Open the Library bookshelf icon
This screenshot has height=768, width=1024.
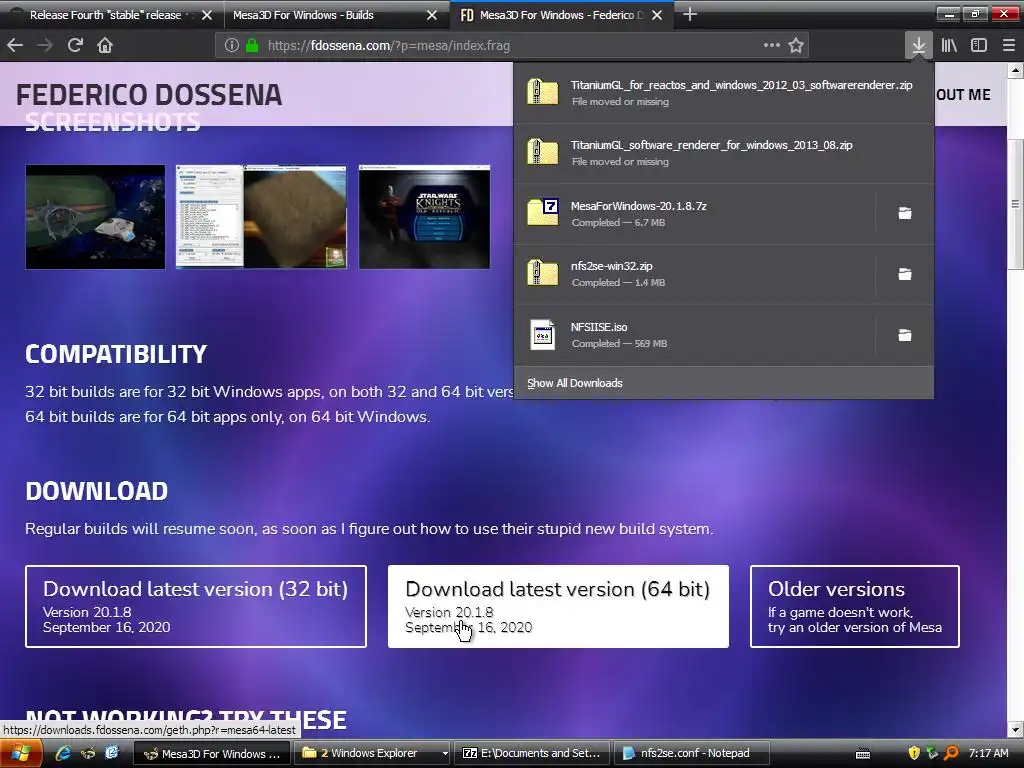(949, 45)
